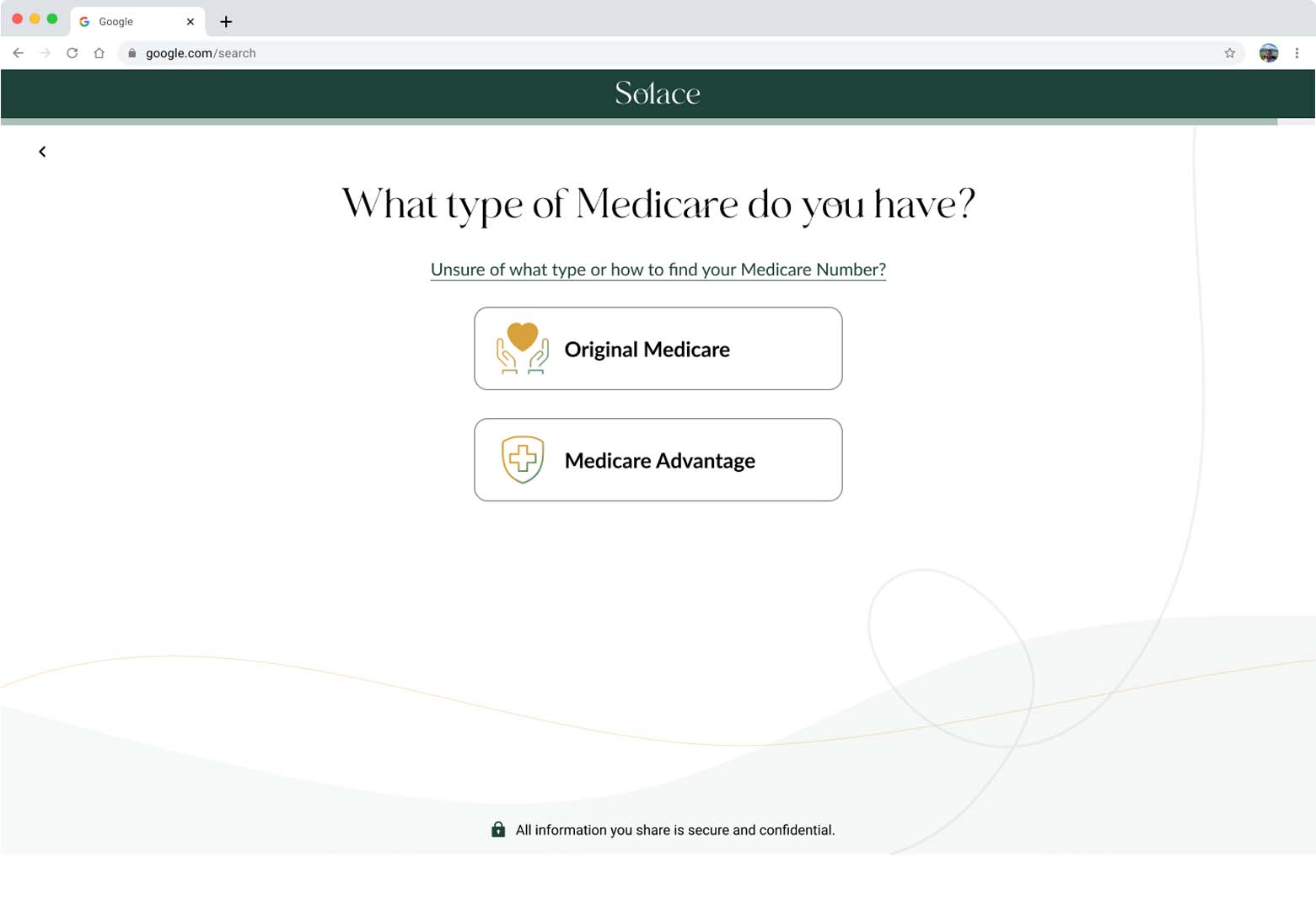Reload the page with the refresh icon
Viewport: 1316px width, 910px height.
pyautogui.click(x=72, y=53)
